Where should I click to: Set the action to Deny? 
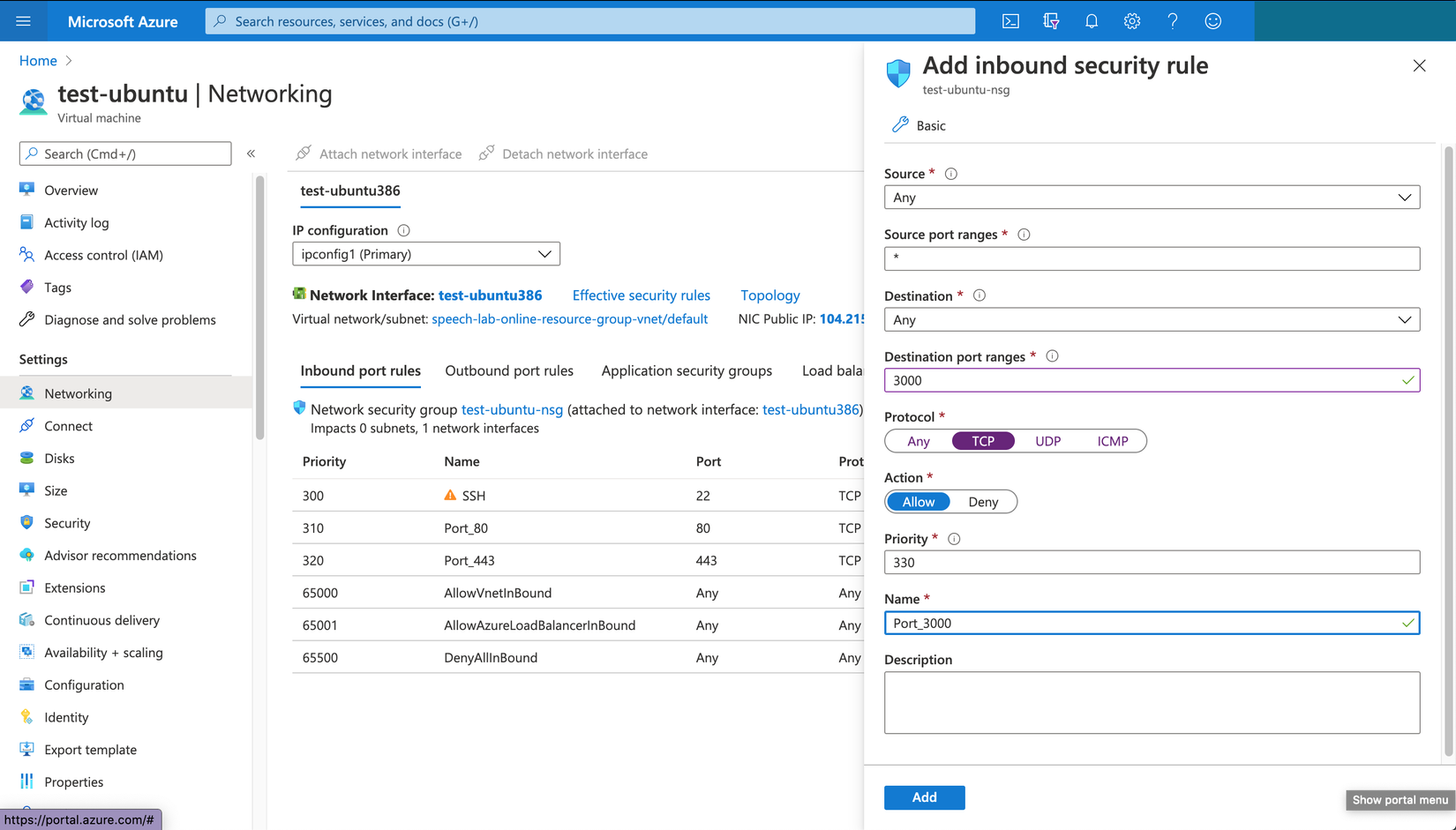pyautogui.click(x=983, y=502)
